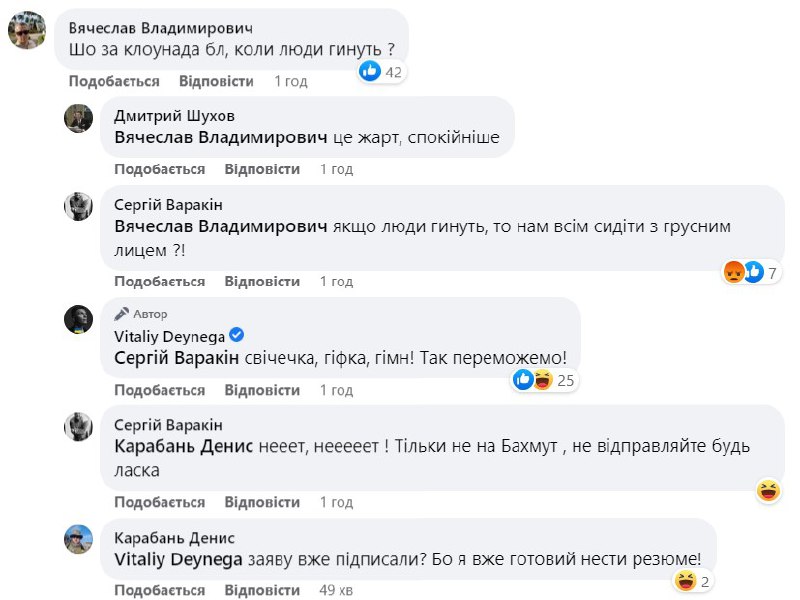The width and height of the screenshot is (800, 600).
Task: Click Vitaliy Deynega's profile avatar
Action: click(x=79, y=320)
